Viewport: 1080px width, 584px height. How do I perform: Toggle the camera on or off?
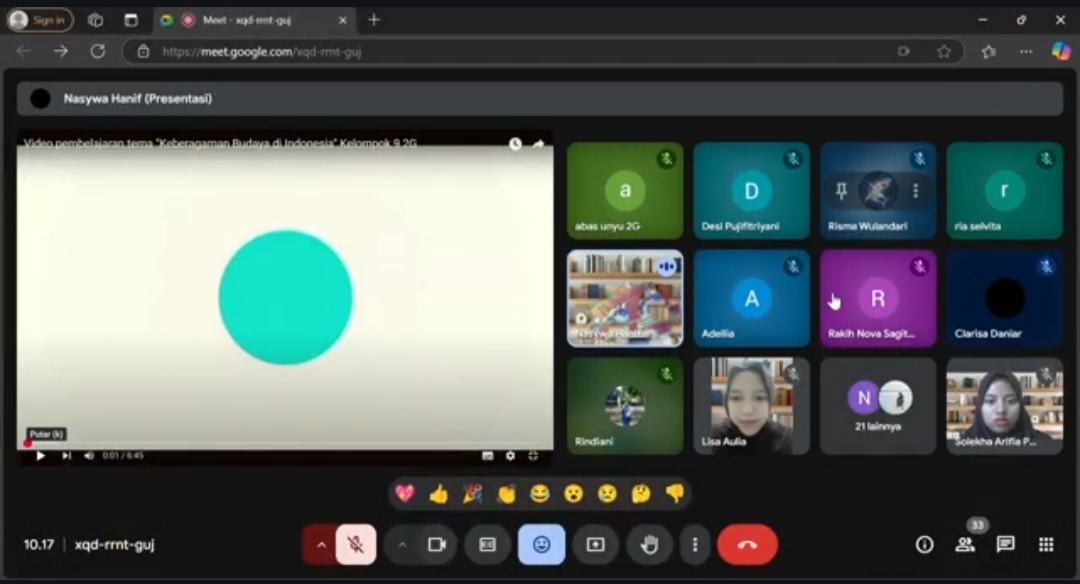coord(436,545)
